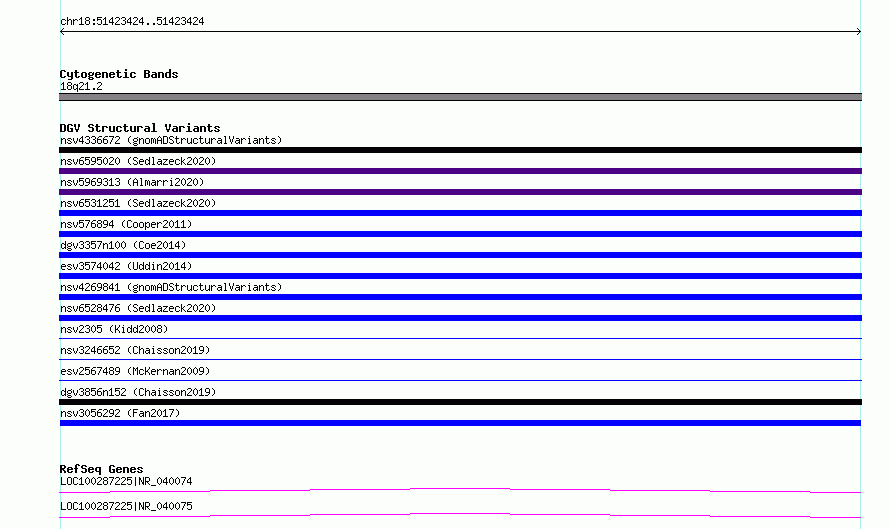
Task: Open variant nsv4336672 (gnomADStructuralVariants) label
Action: [x=171, y=140]
